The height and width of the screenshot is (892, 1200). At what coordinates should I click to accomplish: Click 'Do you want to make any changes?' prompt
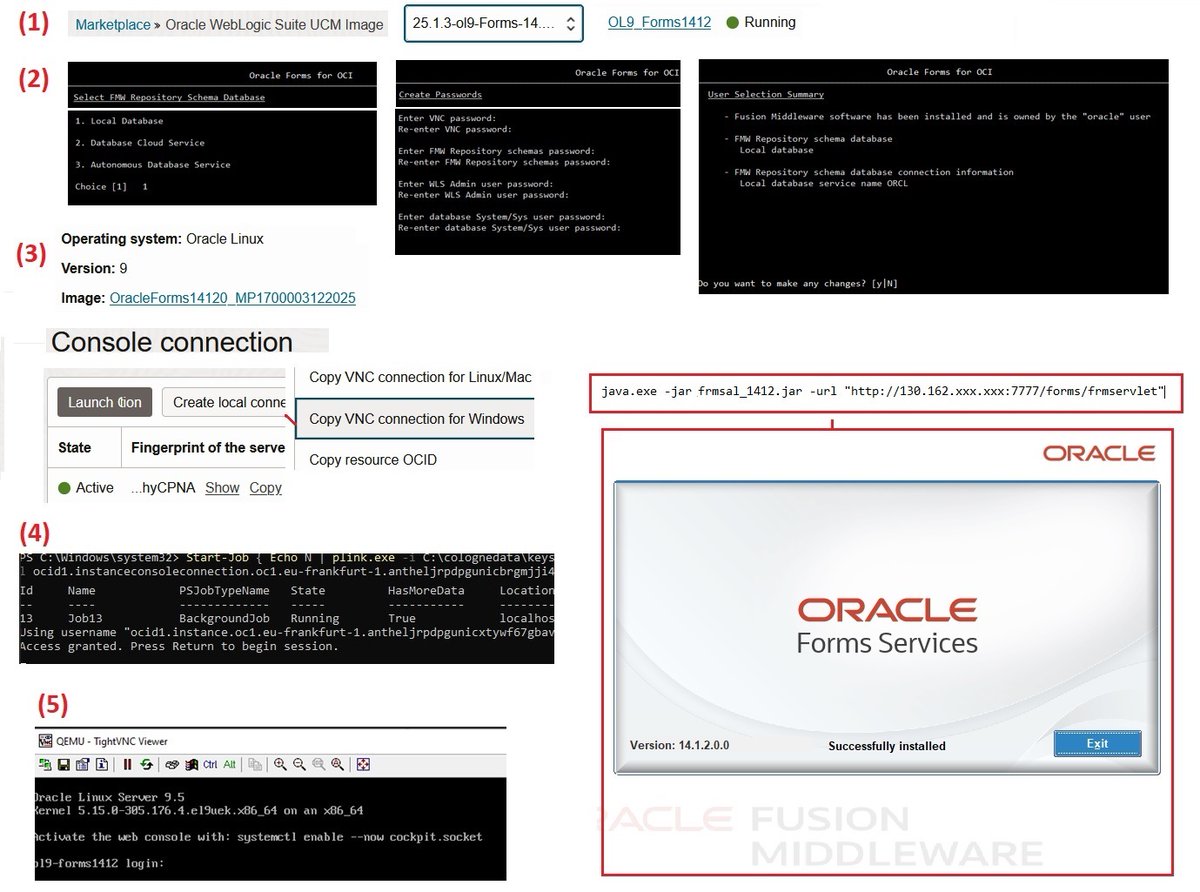797,284
